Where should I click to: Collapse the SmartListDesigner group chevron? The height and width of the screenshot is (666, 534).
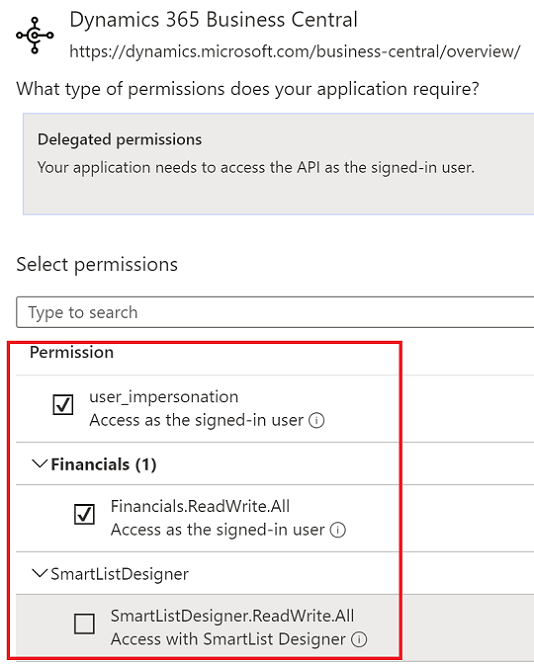point(40,573)
